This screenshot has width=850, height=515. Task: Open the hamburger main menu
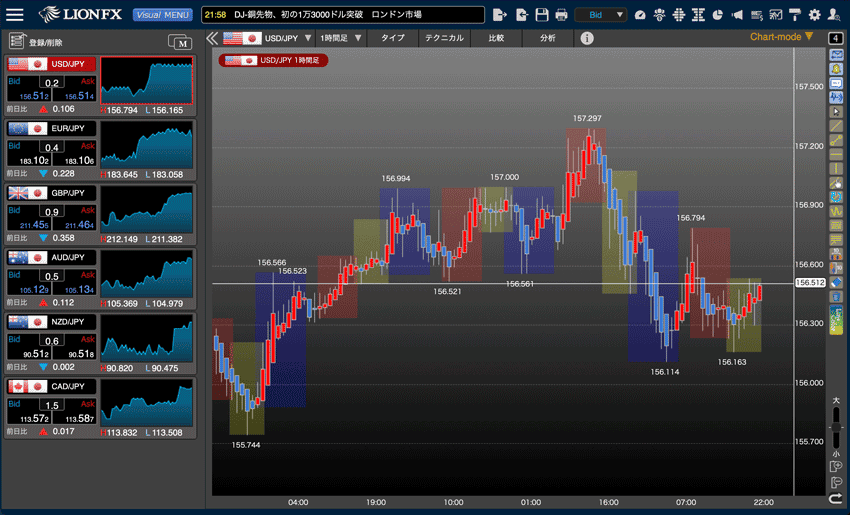click(16, 15)
